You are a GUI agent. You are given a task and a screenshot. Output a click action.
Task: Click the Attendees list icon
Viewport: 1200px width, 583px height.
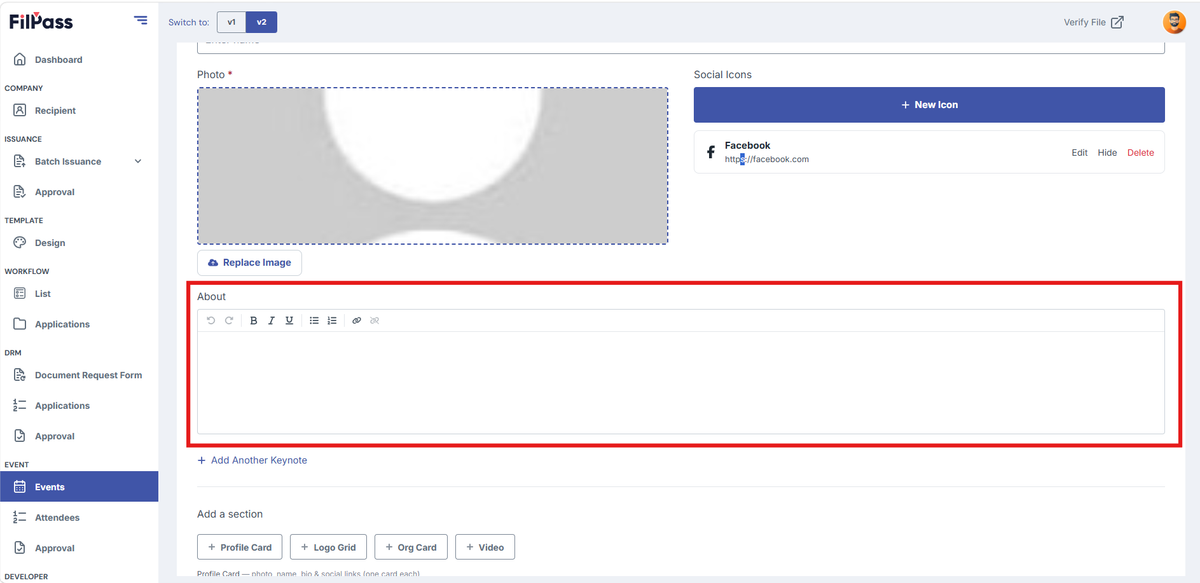(x=20, y=518)
